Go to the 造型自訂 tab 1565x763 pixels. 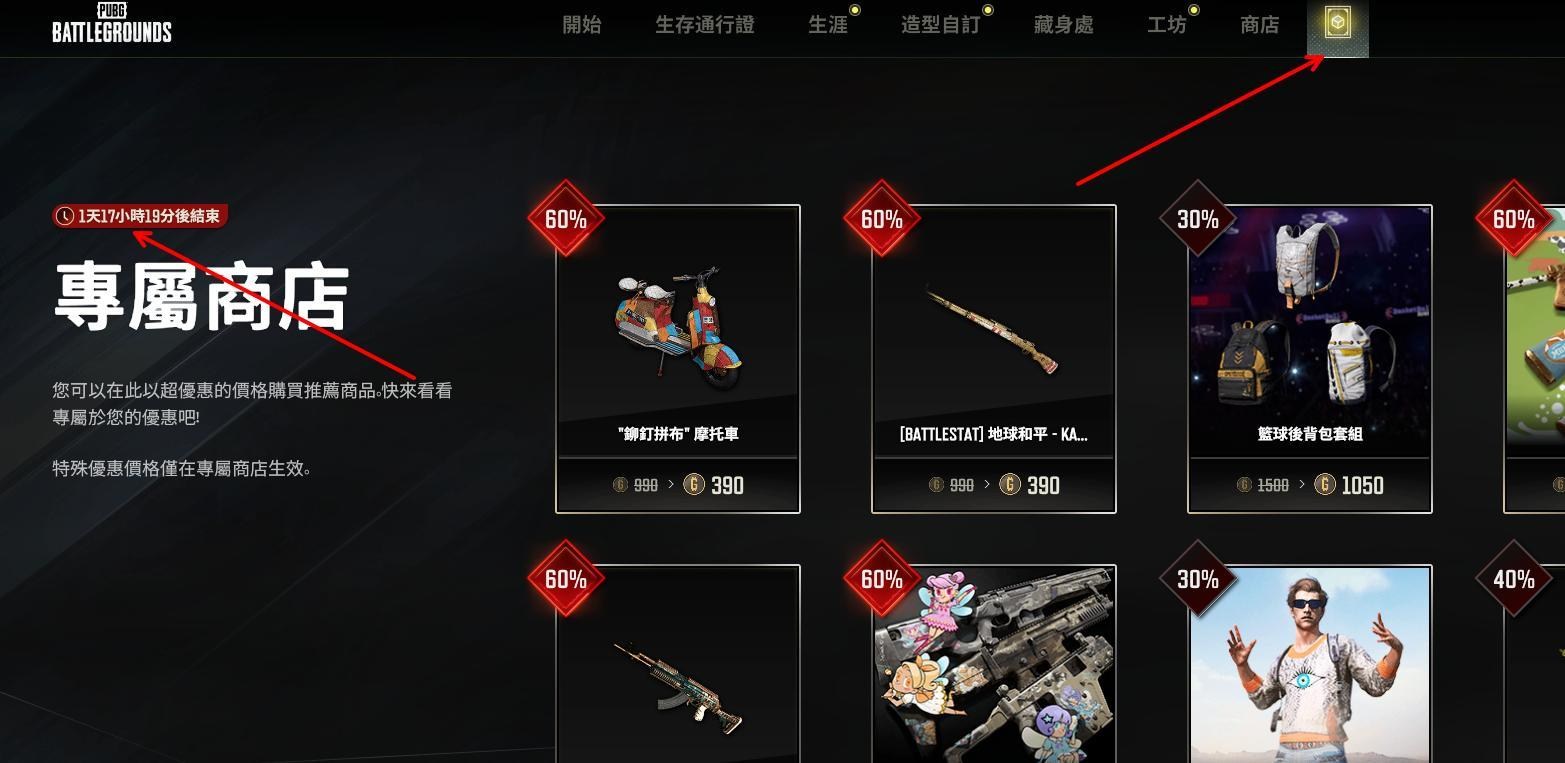click(941, 25)
